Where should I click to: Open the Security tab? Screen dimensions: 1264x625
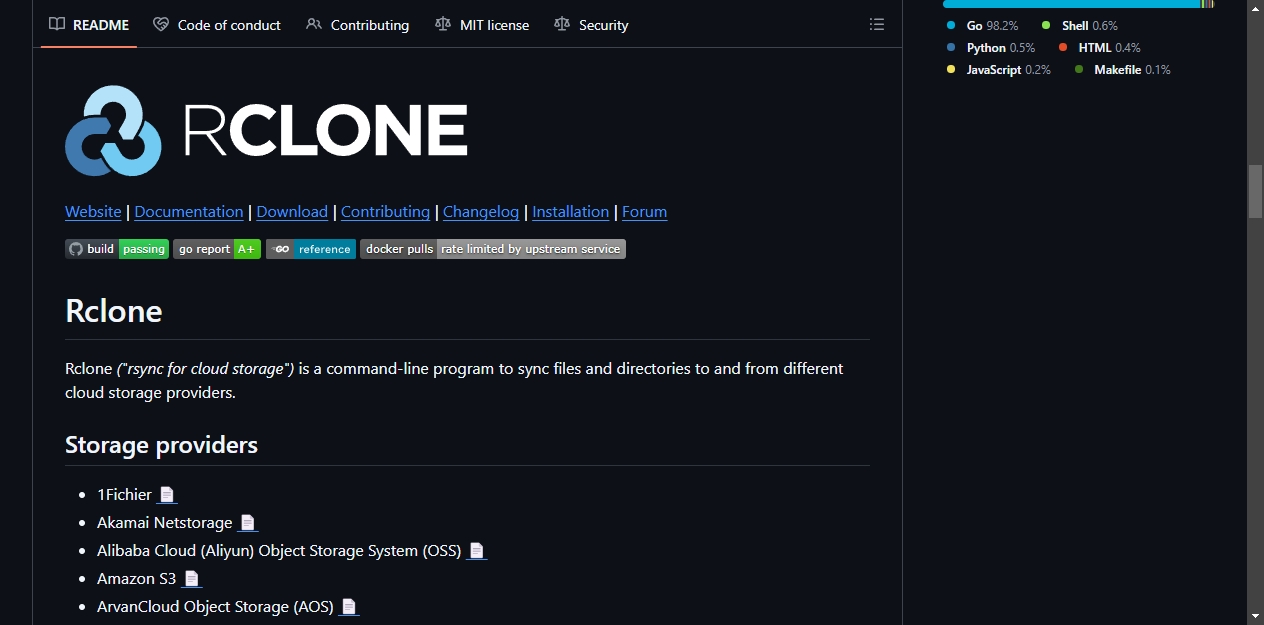coord(591,25)
